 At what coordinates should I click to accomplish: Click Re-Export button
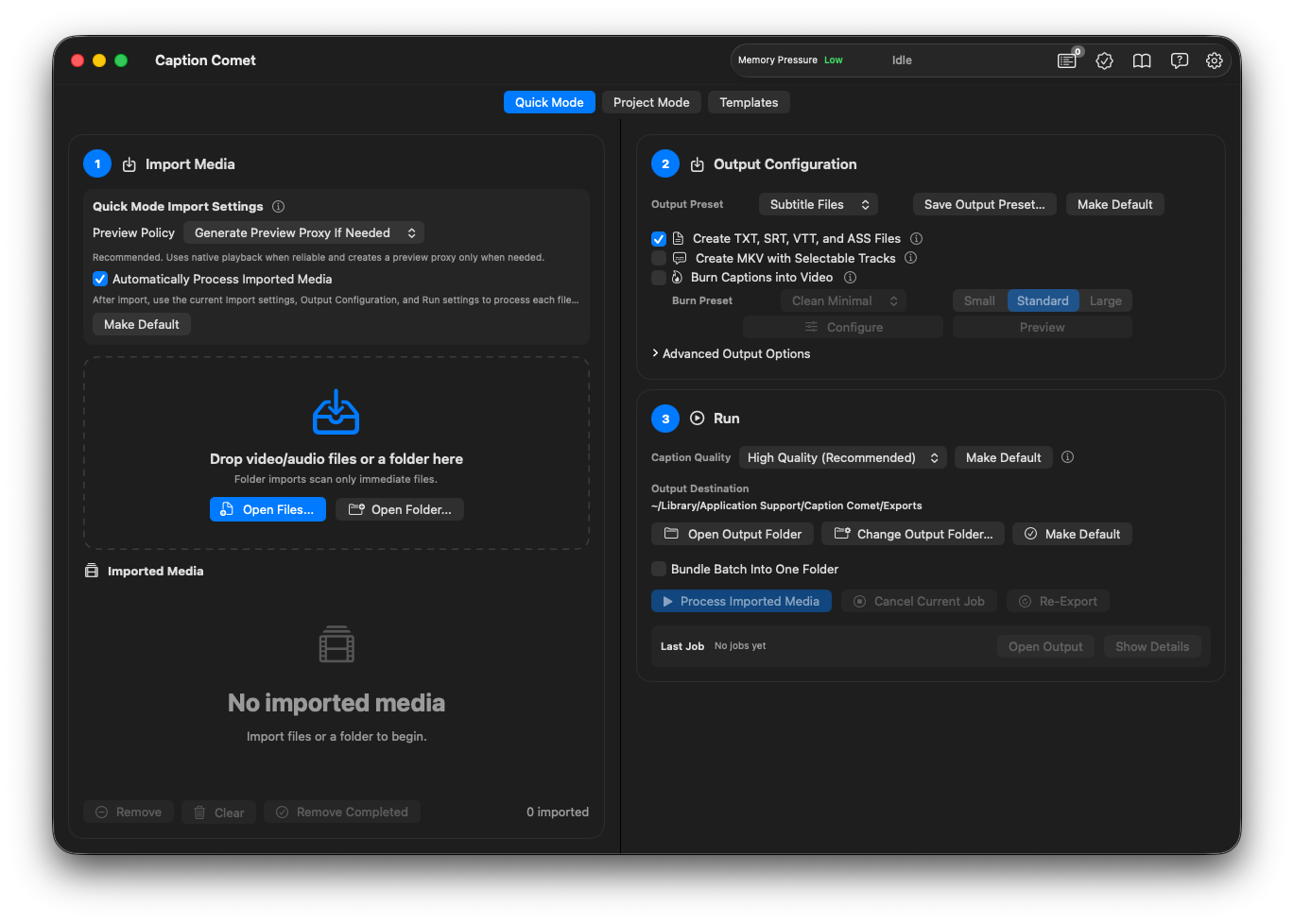(x=1058, y=601)
